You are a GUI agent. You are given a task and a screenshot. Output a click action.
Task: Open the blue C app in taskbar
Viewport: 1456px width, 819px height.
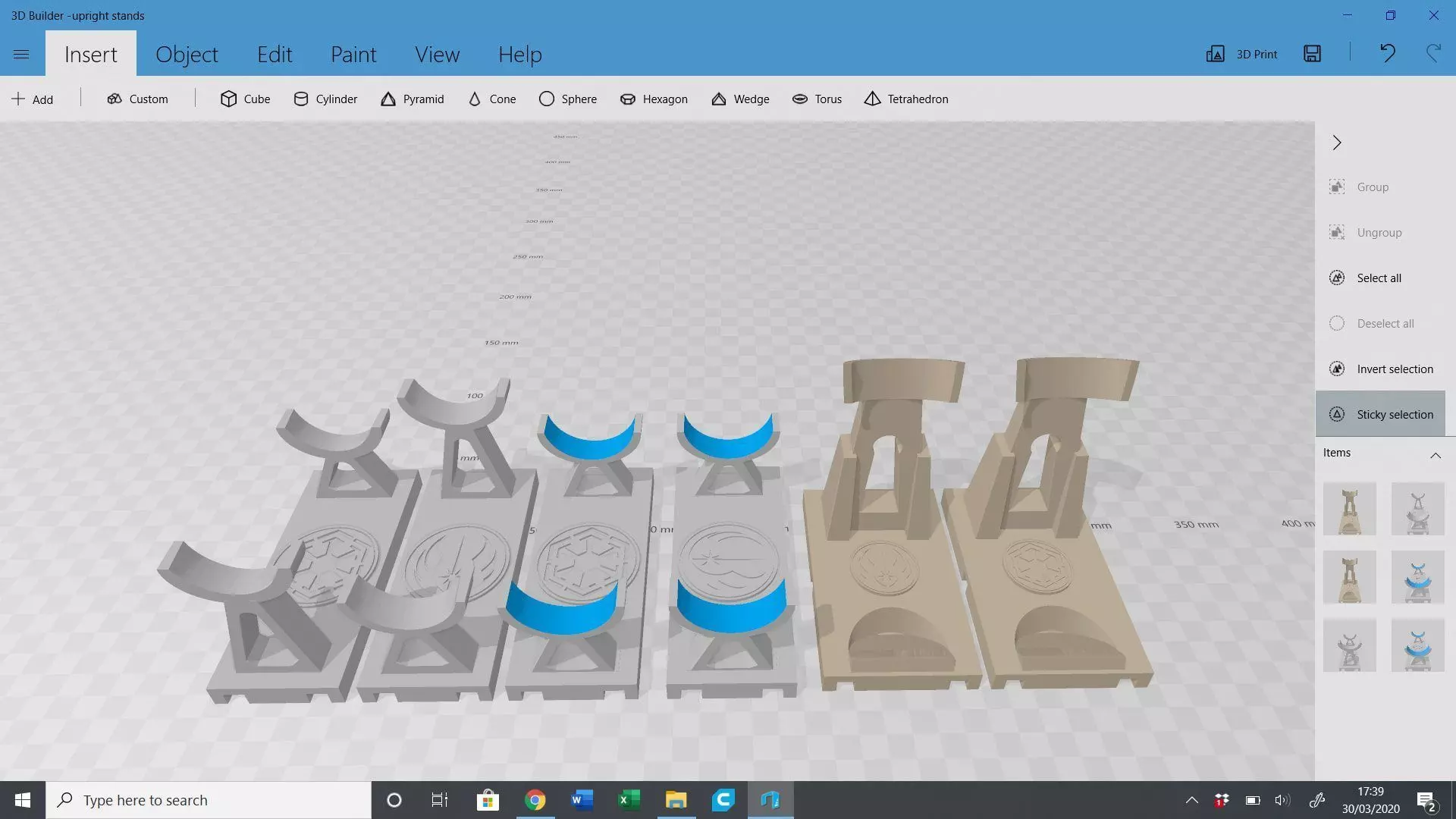tap(723, 800)
